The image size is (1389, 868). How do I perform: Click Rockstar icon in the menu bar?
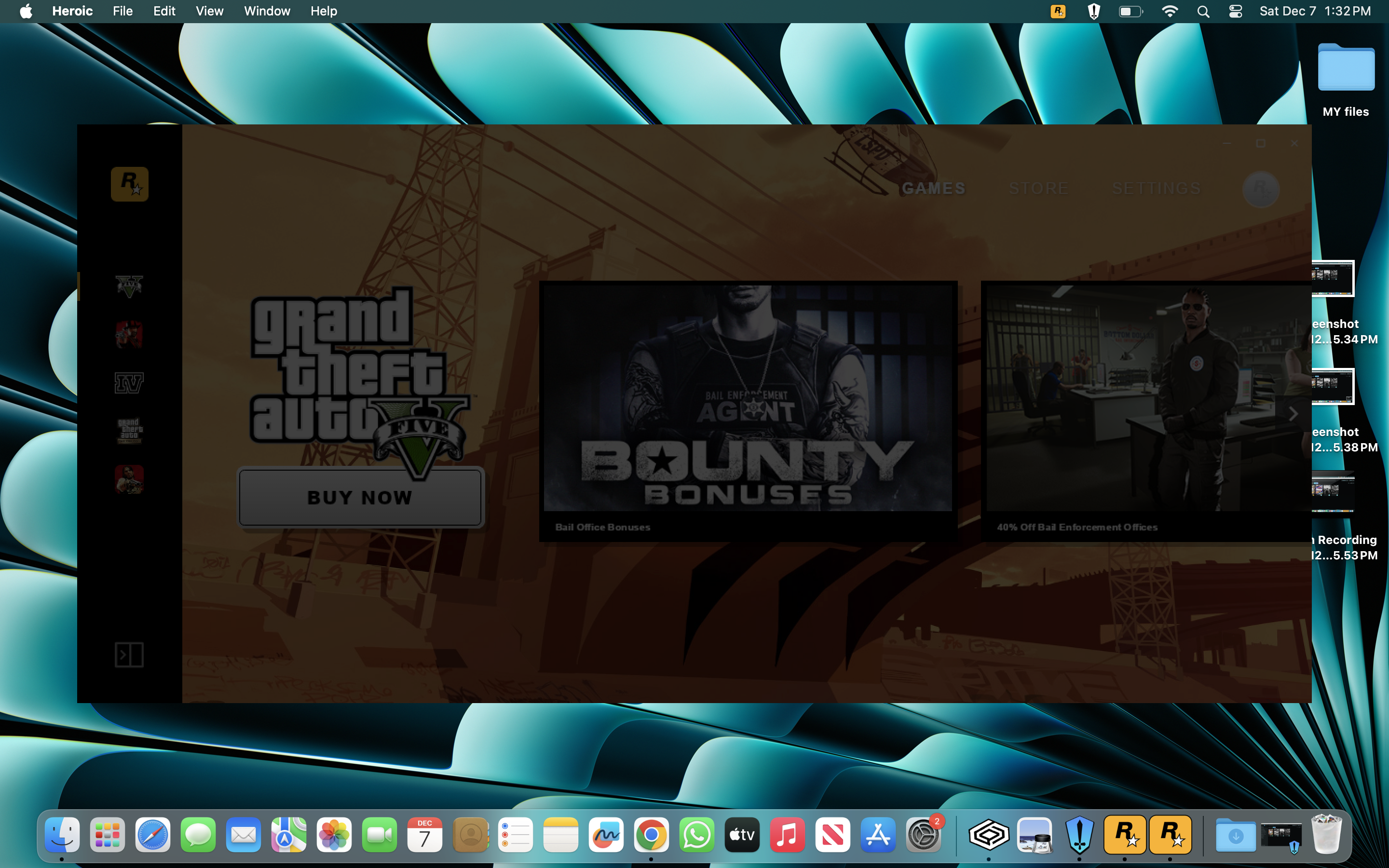coord(1058,11)
